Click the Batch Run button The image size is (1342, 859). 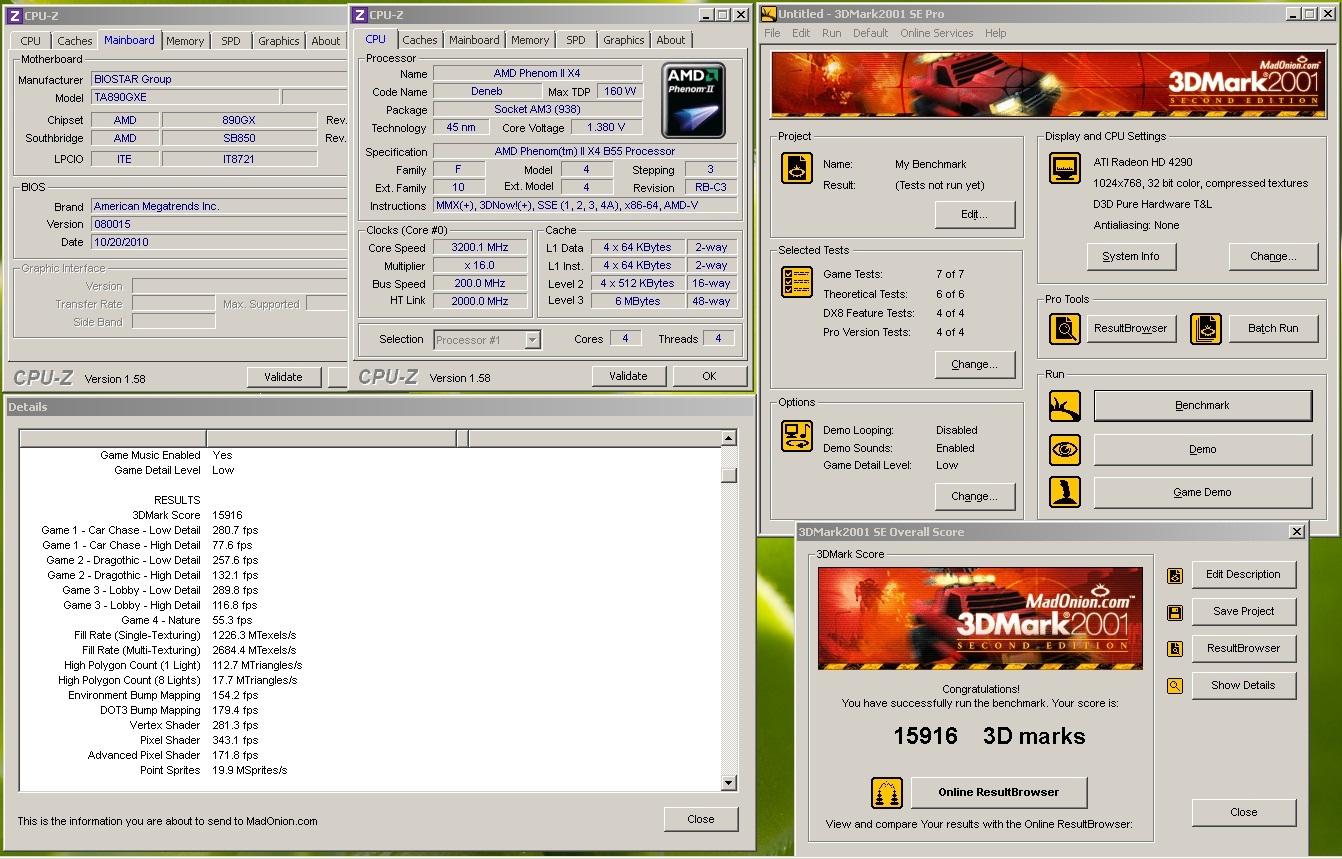(x=1273, y=328)
